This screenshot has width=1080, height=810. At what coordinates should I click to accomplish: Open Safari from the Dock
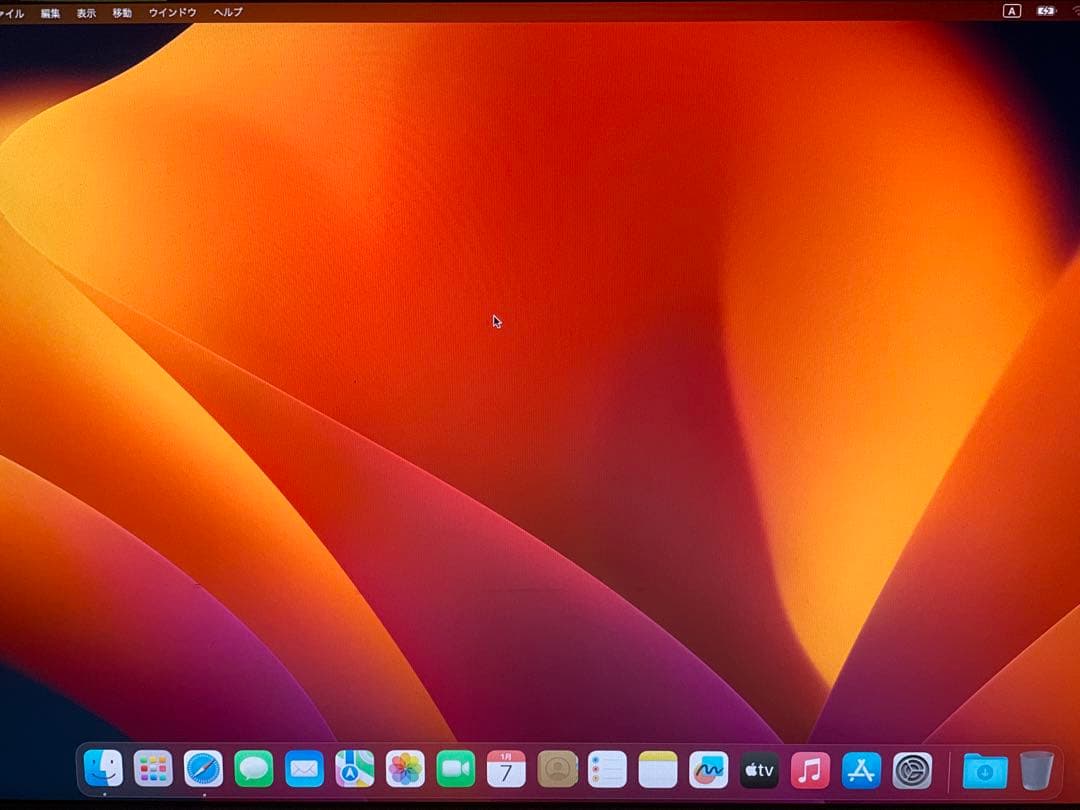(203, 768)
